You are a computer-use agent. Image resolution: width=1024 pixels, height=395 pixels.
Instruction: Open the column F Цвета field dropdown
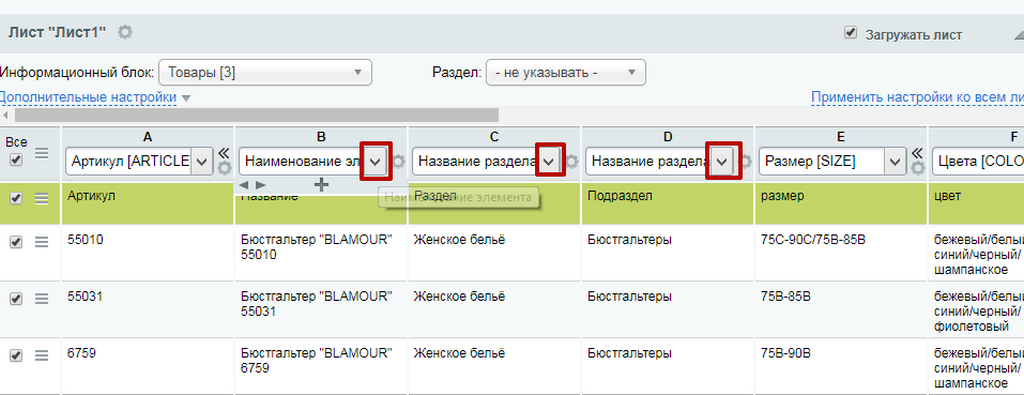pos(978,161)
